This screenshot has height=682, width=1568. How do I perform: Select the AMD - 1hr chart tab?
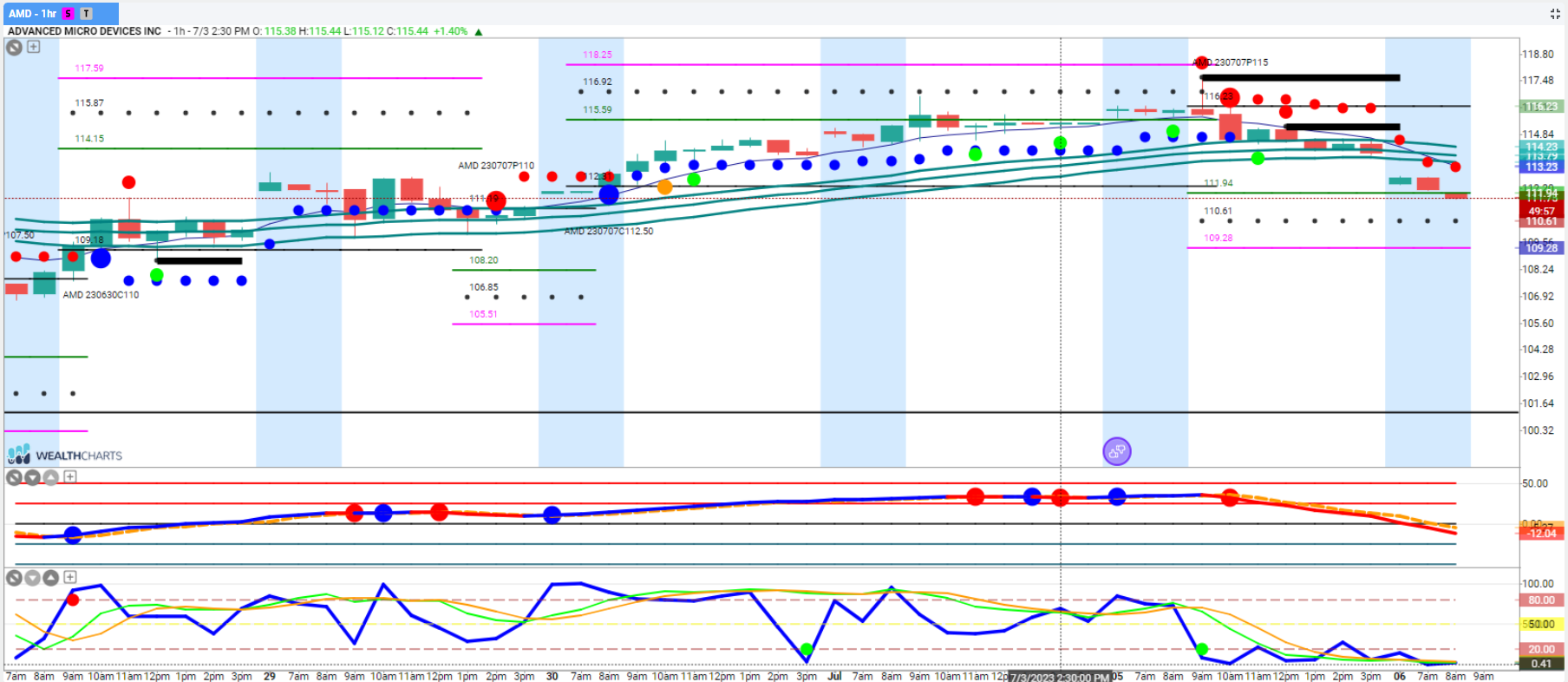click(60, 13)
